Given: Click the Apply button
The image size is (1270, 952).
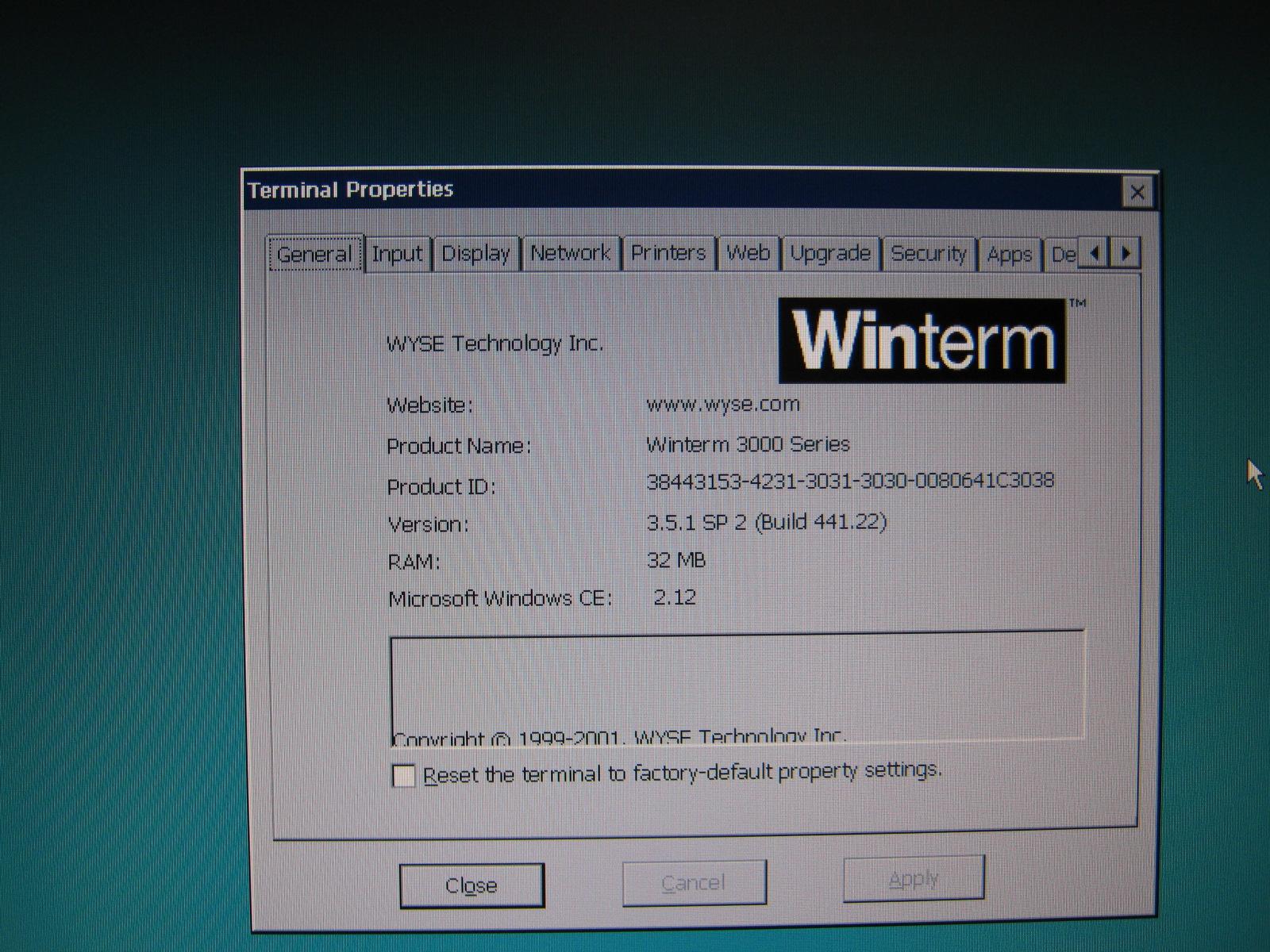Looking at the screenshot, I should [914, 878].
